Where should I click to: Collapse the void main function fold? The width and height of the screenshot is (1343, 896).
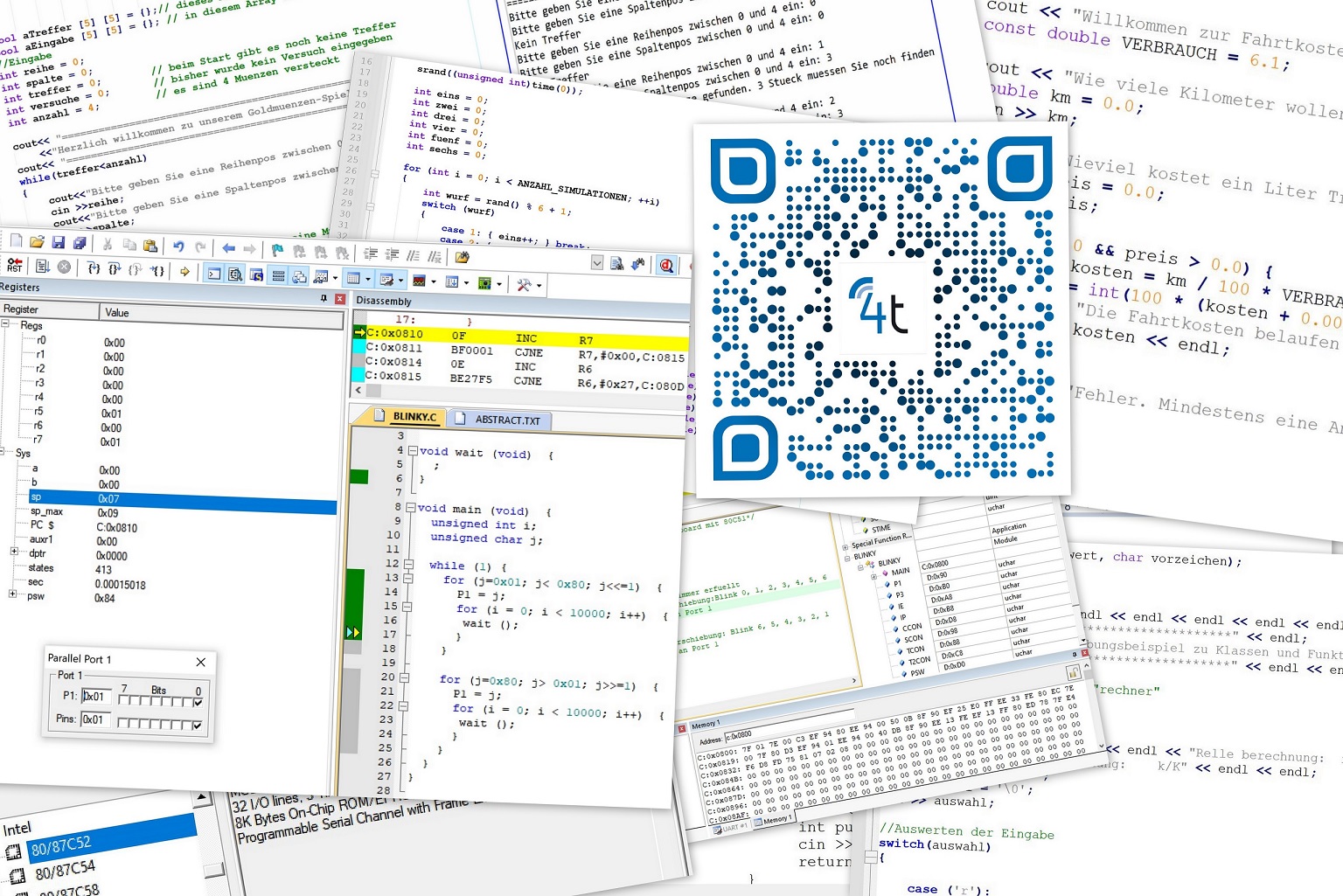(410, 507)
